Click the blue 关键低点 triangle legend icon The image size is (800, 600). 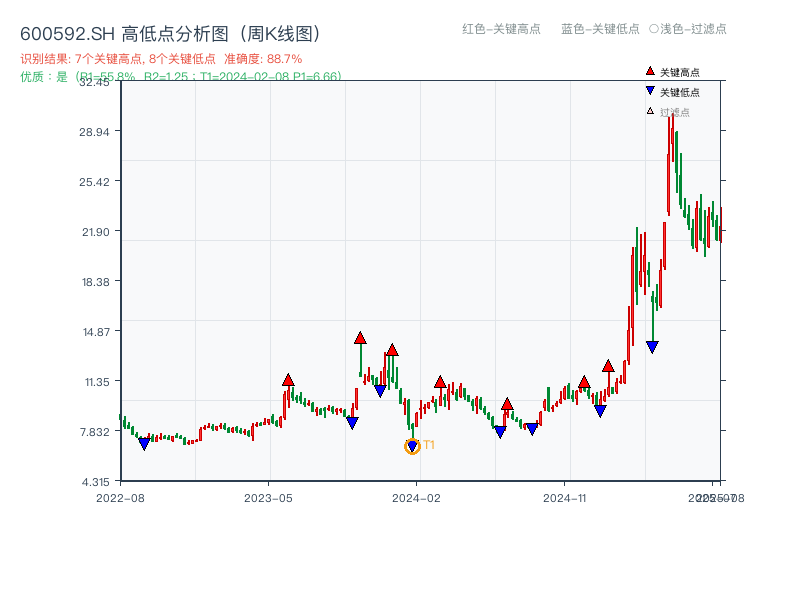point(648,89)
